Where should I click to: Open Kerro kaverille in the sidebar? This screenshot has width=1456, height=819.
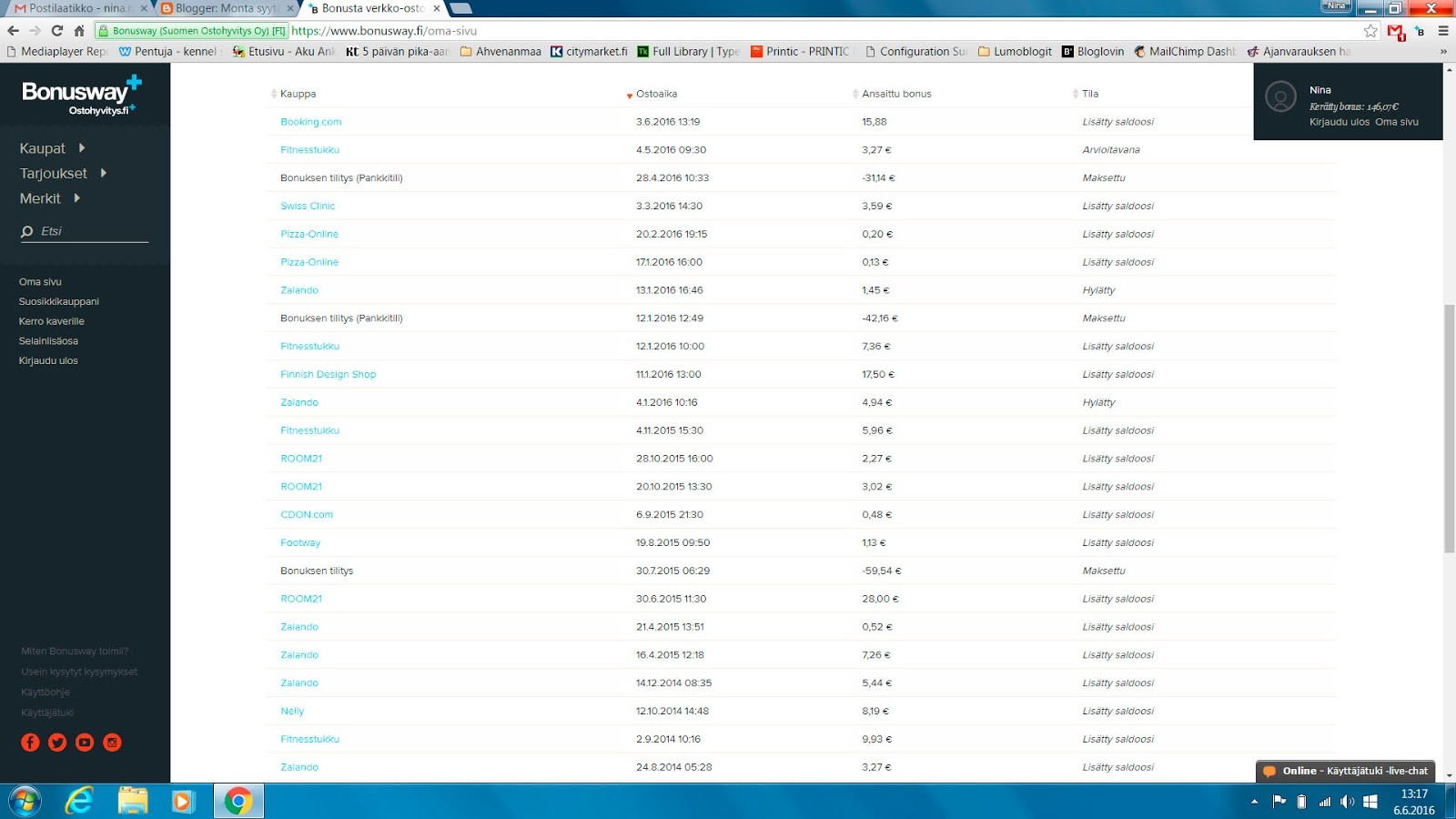tap(52, 321)
